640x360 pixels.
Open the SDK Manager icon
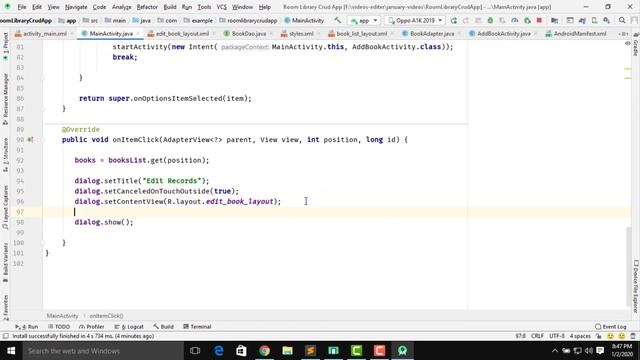click(607, 20)
